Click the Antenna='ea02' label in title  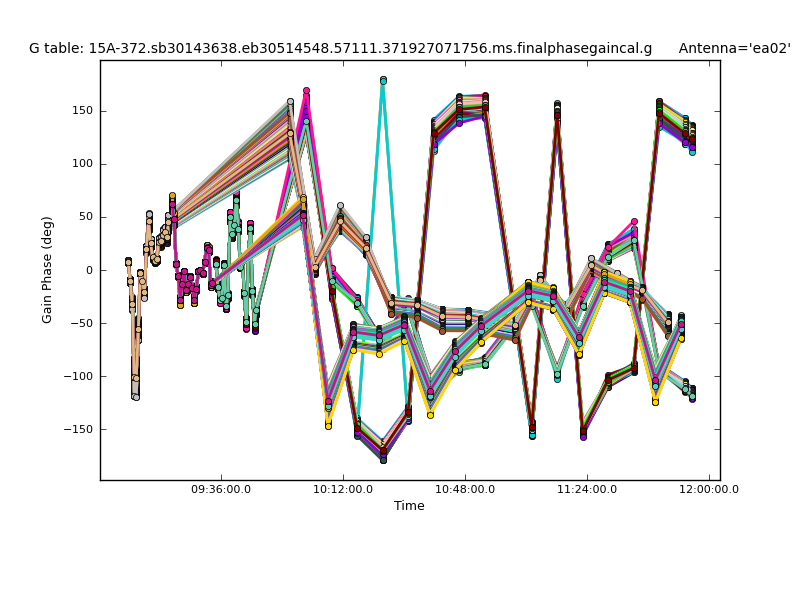pyautogui.click(x=734, y=48)
